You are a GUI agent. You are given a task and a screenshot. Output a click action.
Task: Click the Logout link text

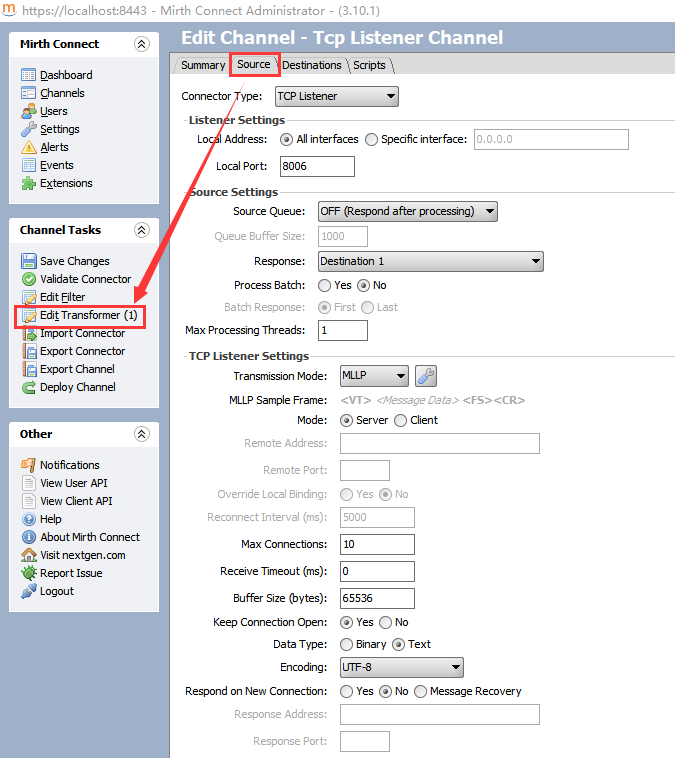tap(57, 591)
